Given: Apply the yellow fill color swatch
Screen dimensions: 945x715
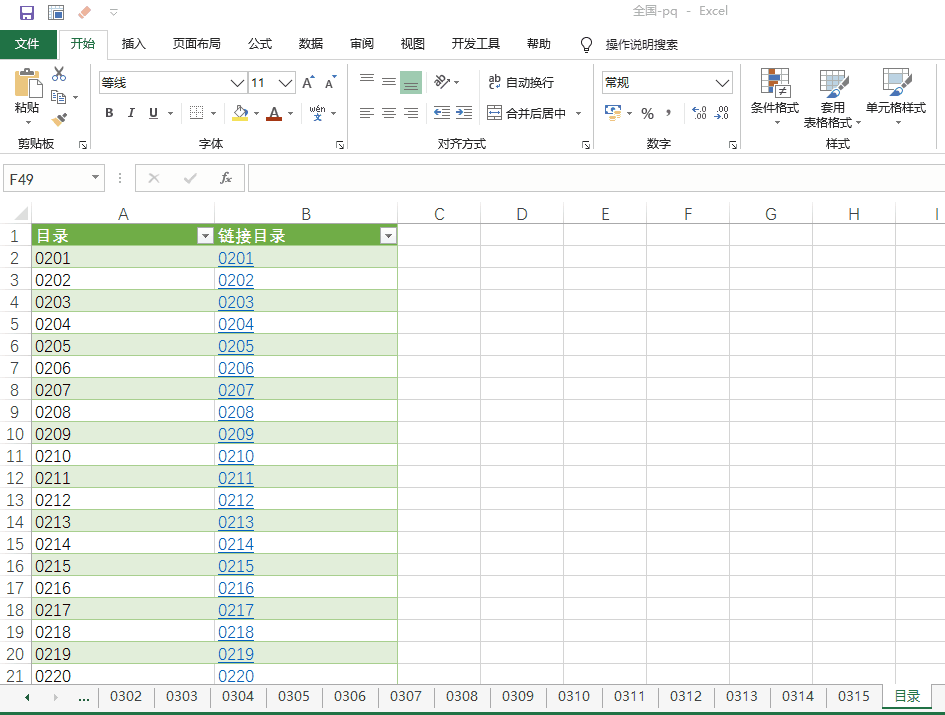Looking at the screenshot, I should [x=239, y=113].
